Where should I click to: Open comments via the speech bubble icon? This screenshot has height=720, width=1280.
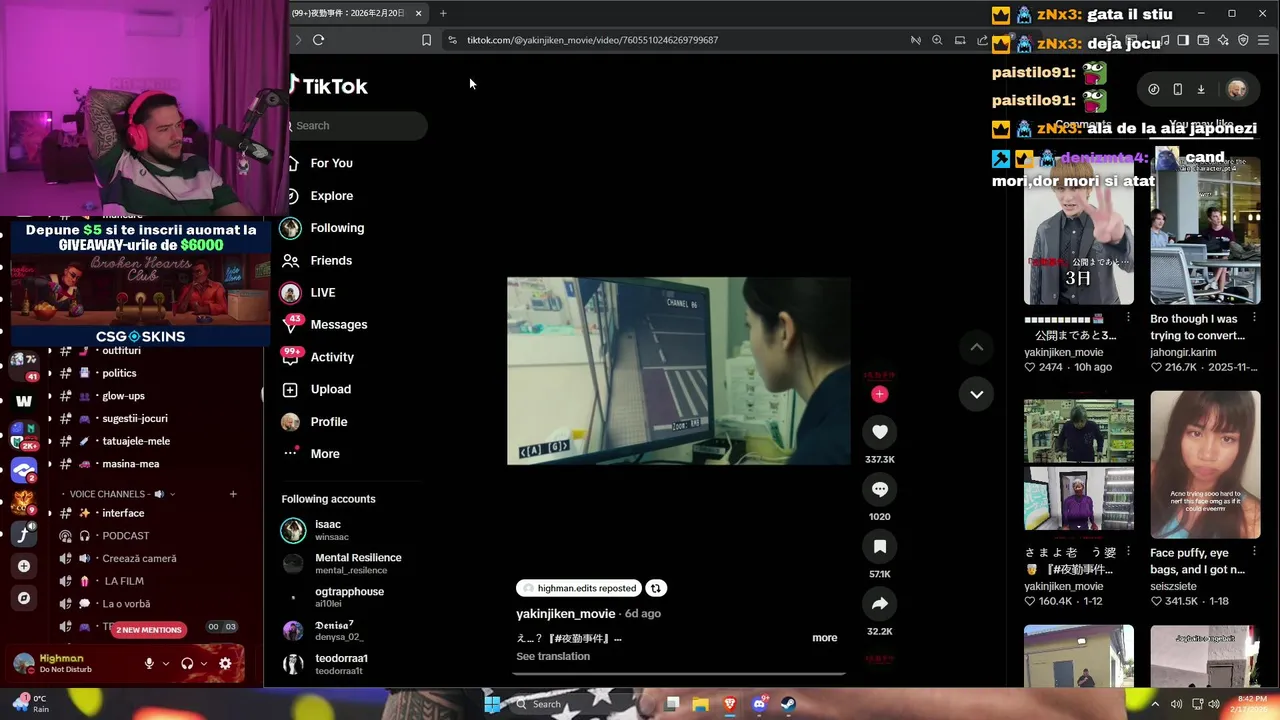pos(880,489)
